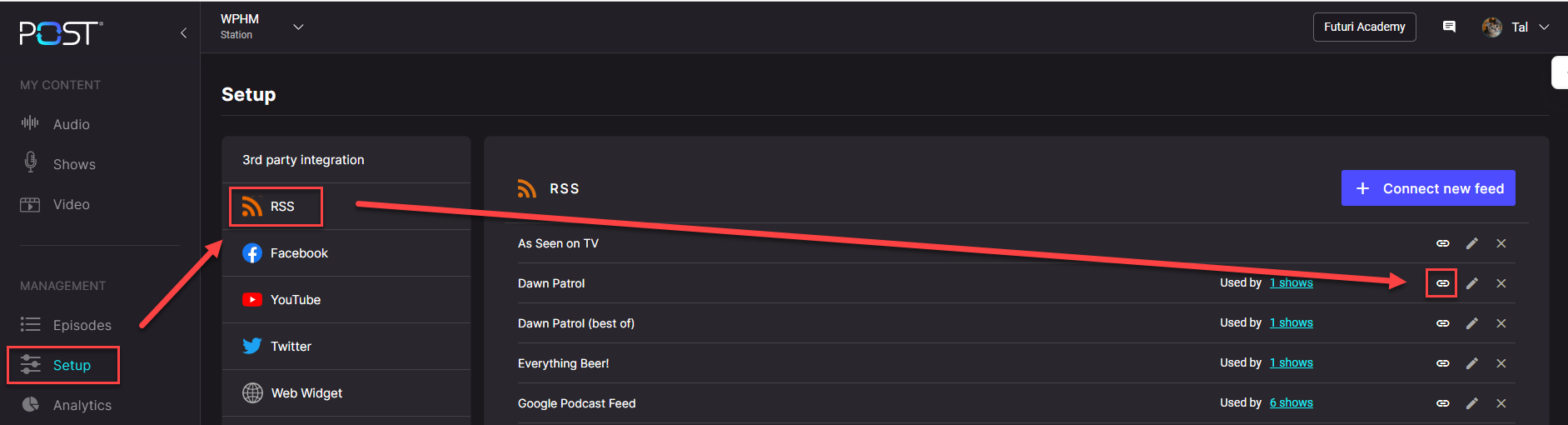
Task: Open Audio under My Content
Action: tap(71, 124)
